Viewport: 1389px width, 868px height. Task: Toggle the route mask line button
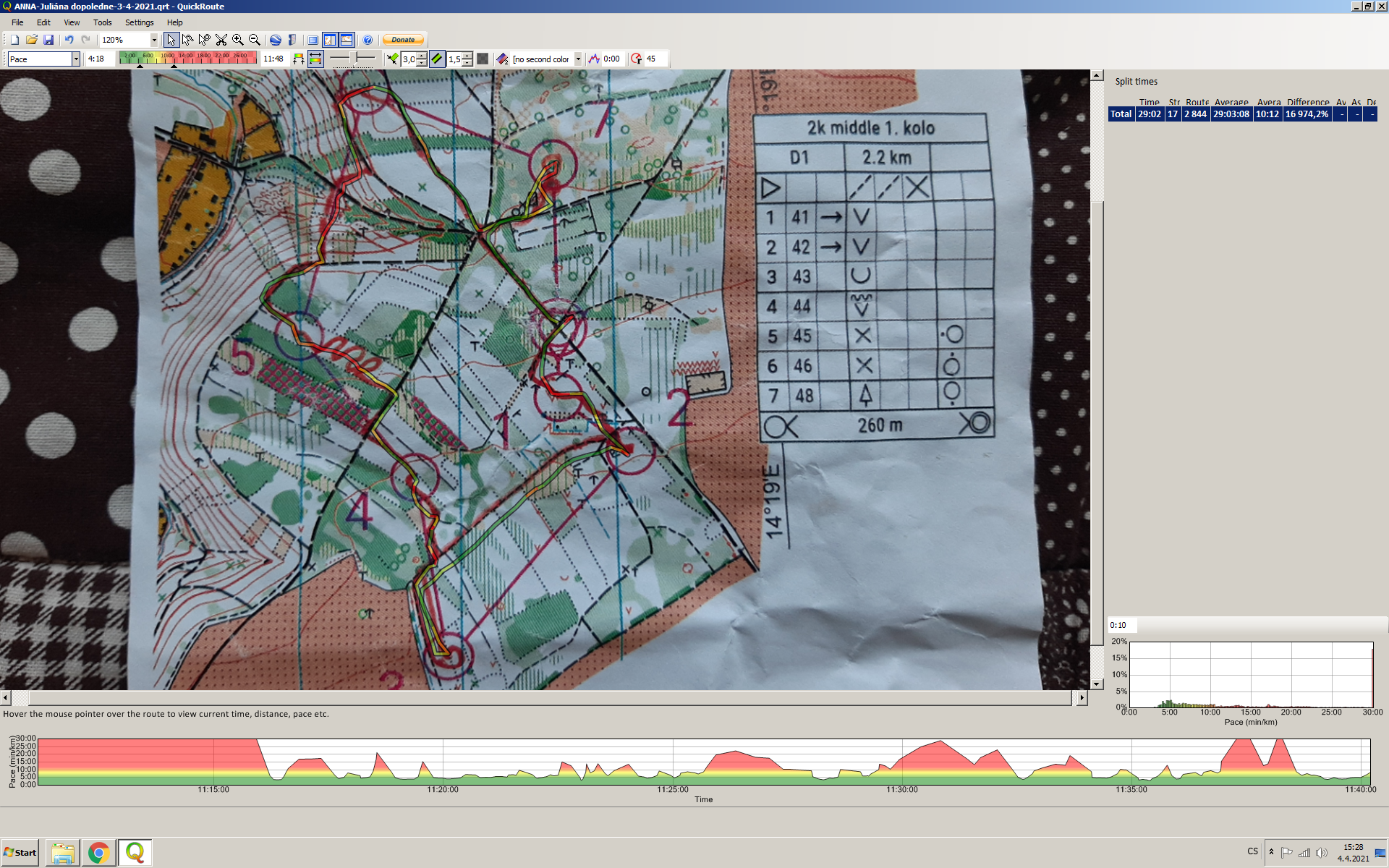[x=437, y=59]
